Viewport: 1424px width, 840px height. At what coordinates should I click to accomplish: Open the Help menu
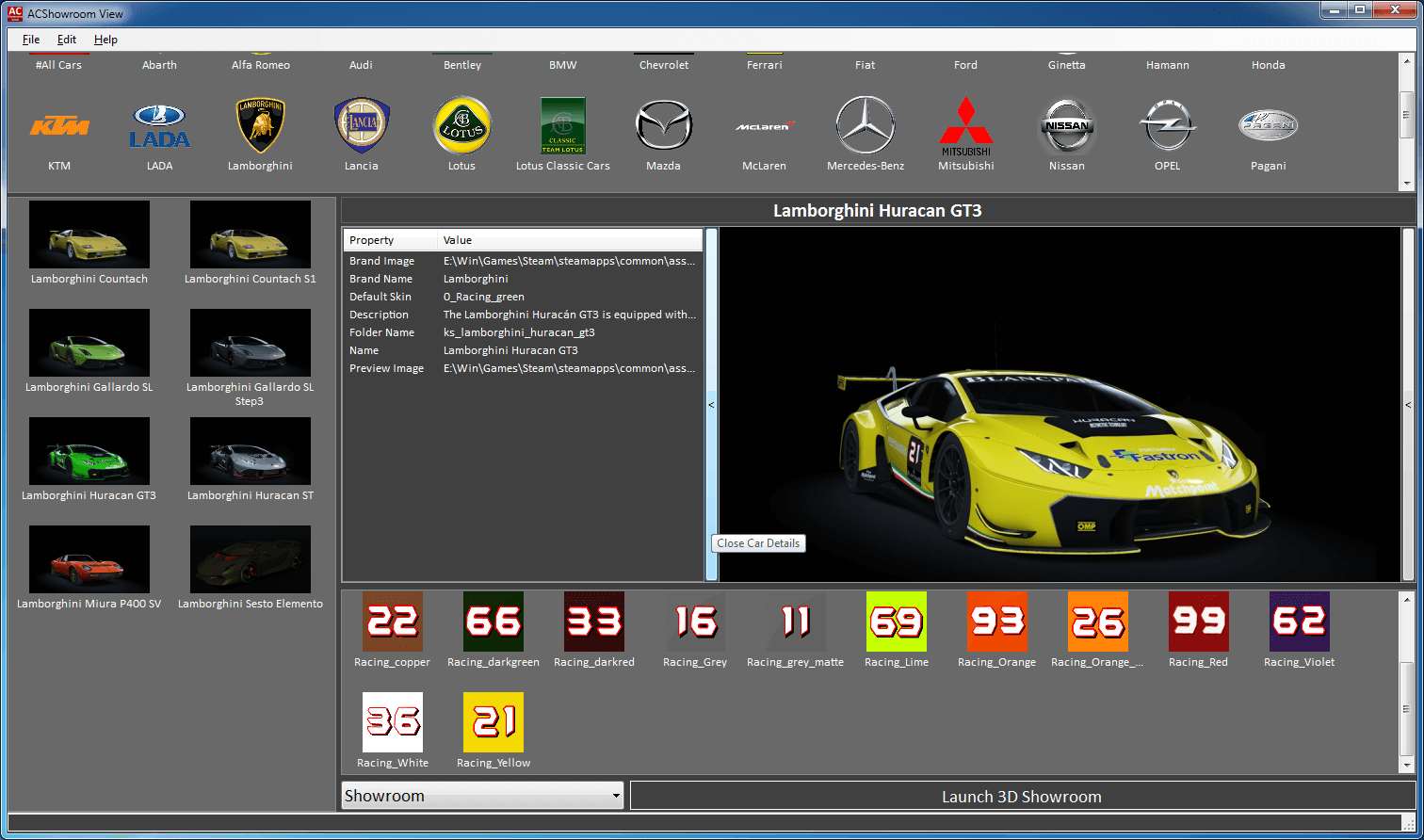pyautogui.click(x=105, y=40)
